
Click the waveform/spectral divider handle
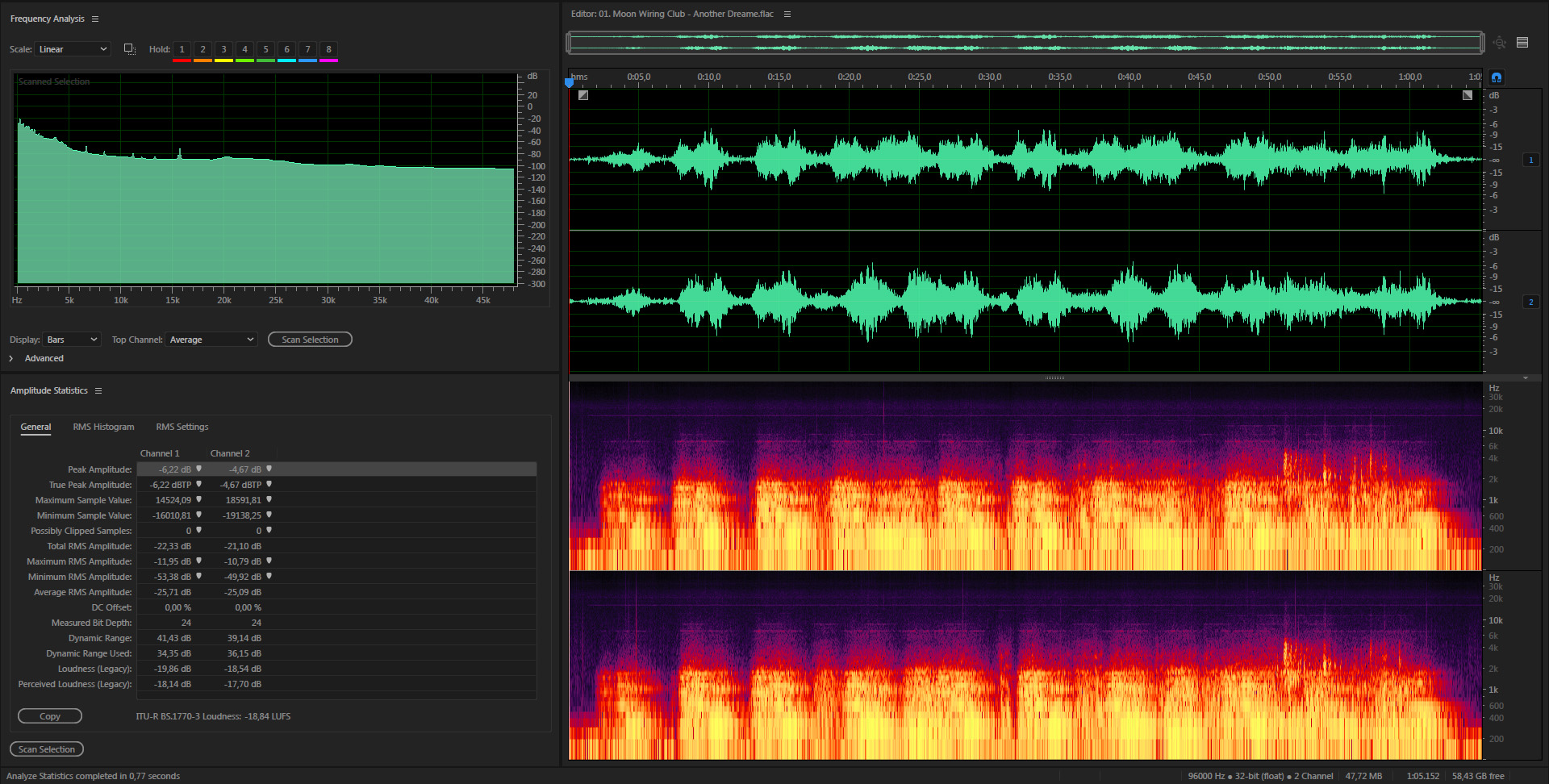[x=1054, y=377]
